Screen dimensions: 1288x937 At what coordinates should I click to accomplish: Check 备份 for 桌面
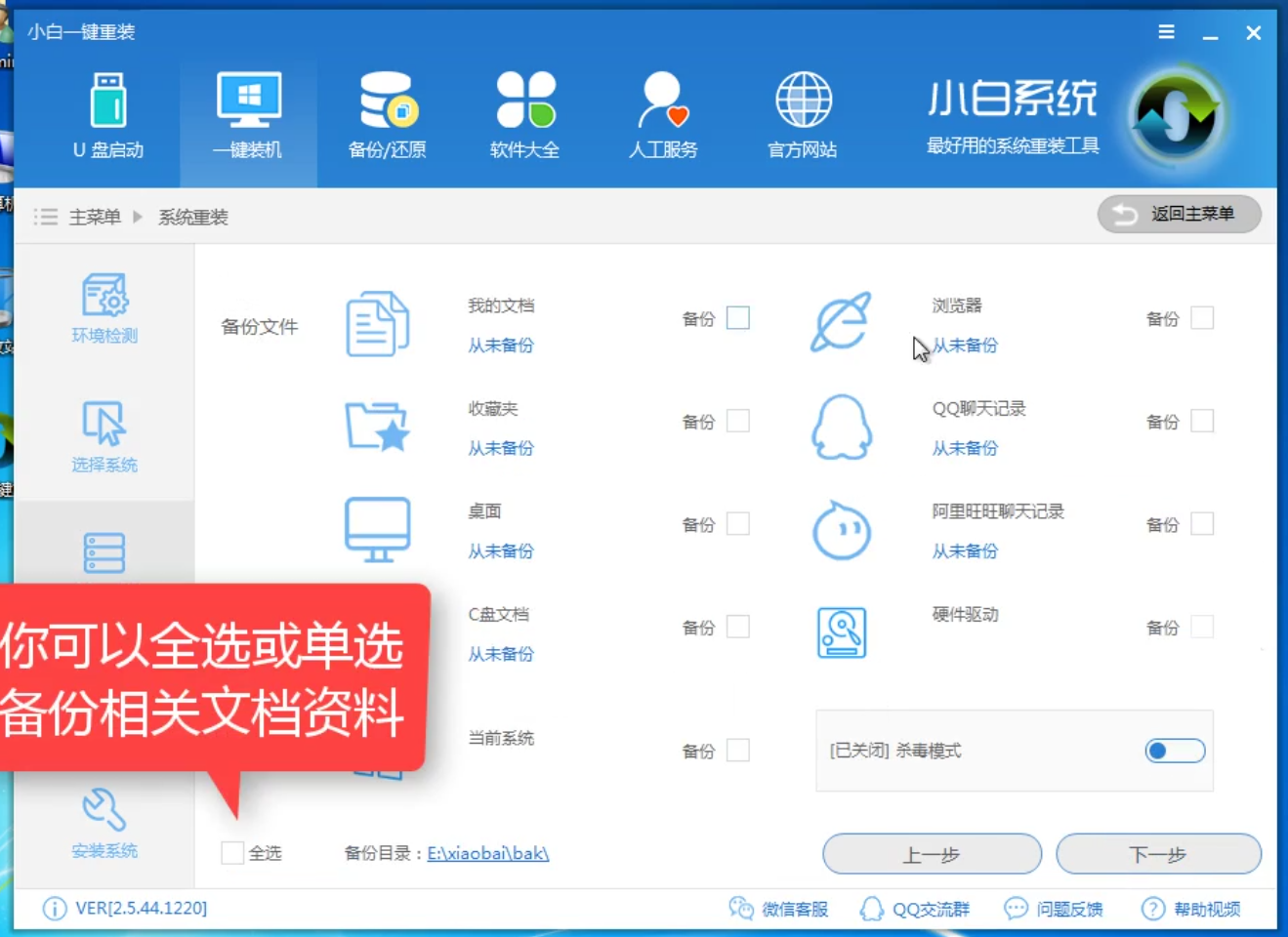point(738,524)
